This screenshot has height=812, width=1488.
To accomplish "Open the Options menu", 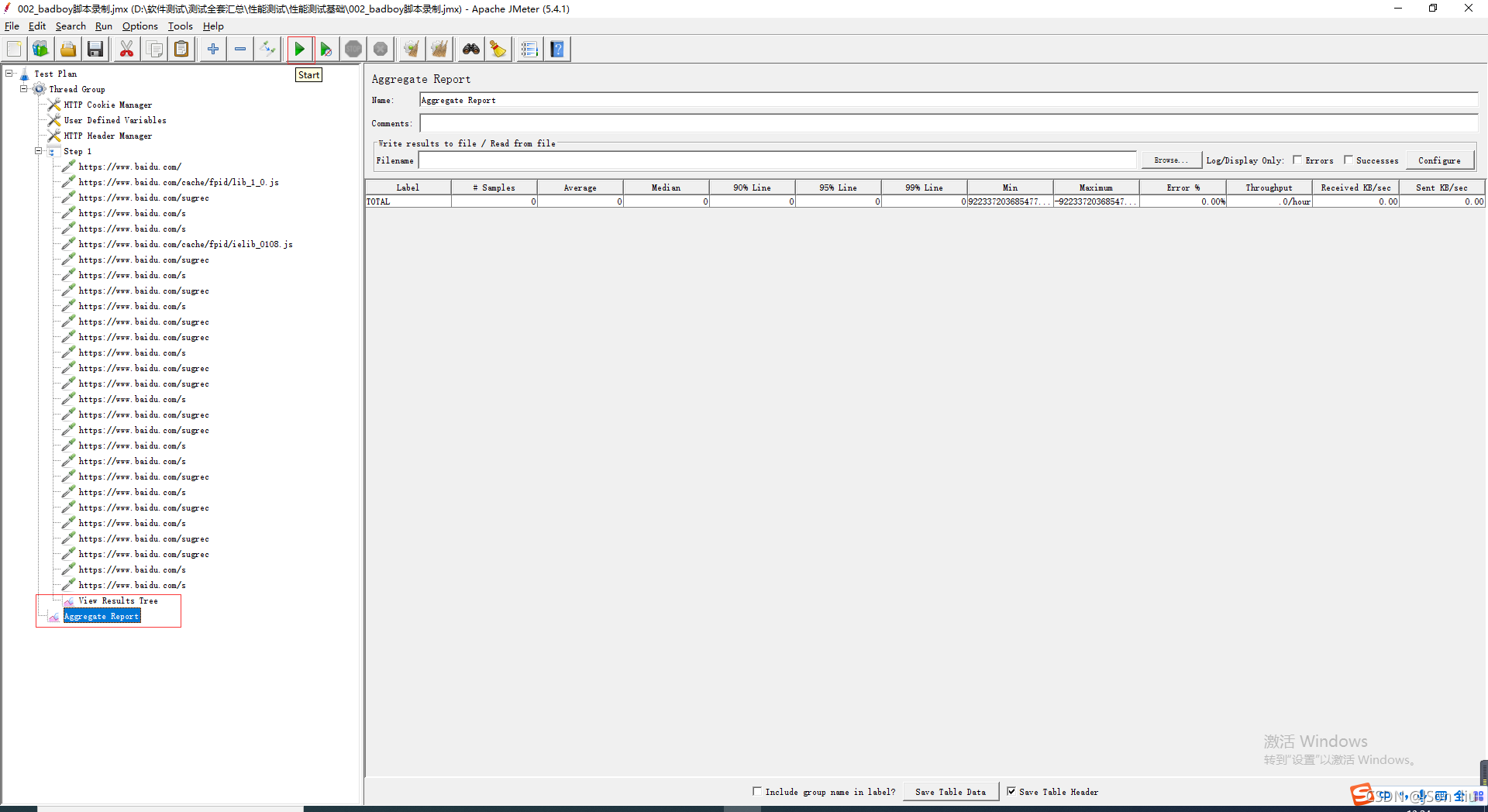I will (x=140, y=26).
